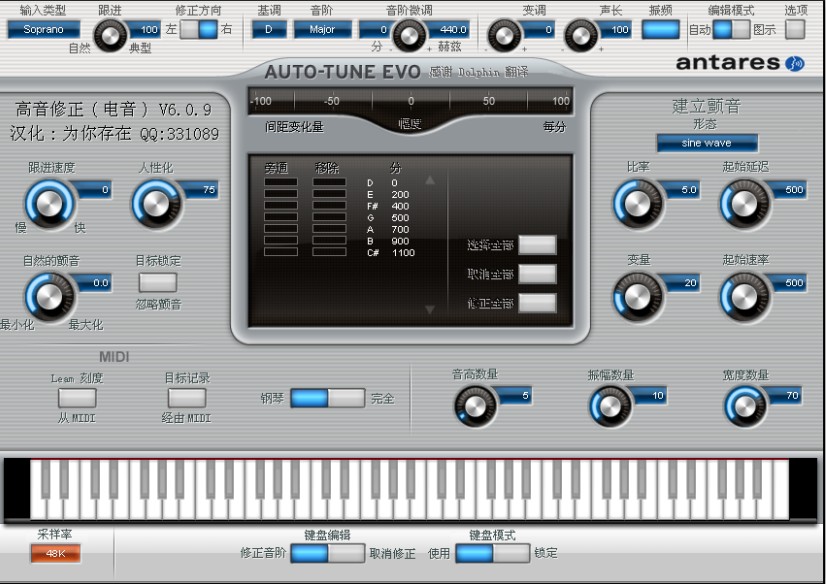
Task: Click the 选项 options button
Action: (x=795, y=29)
